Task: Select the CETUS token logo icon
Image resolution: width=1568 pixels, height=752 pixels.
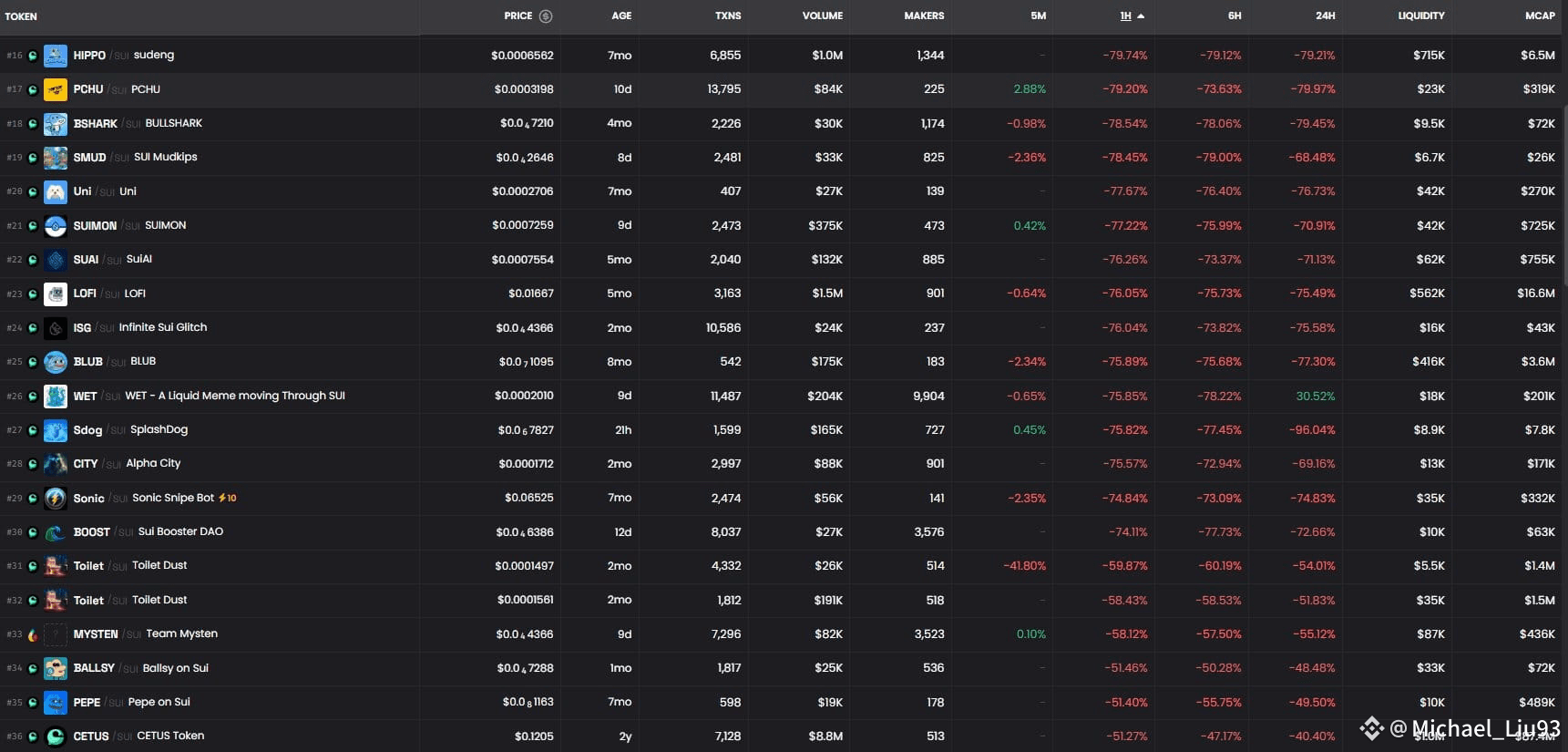Action: (56, 737)
